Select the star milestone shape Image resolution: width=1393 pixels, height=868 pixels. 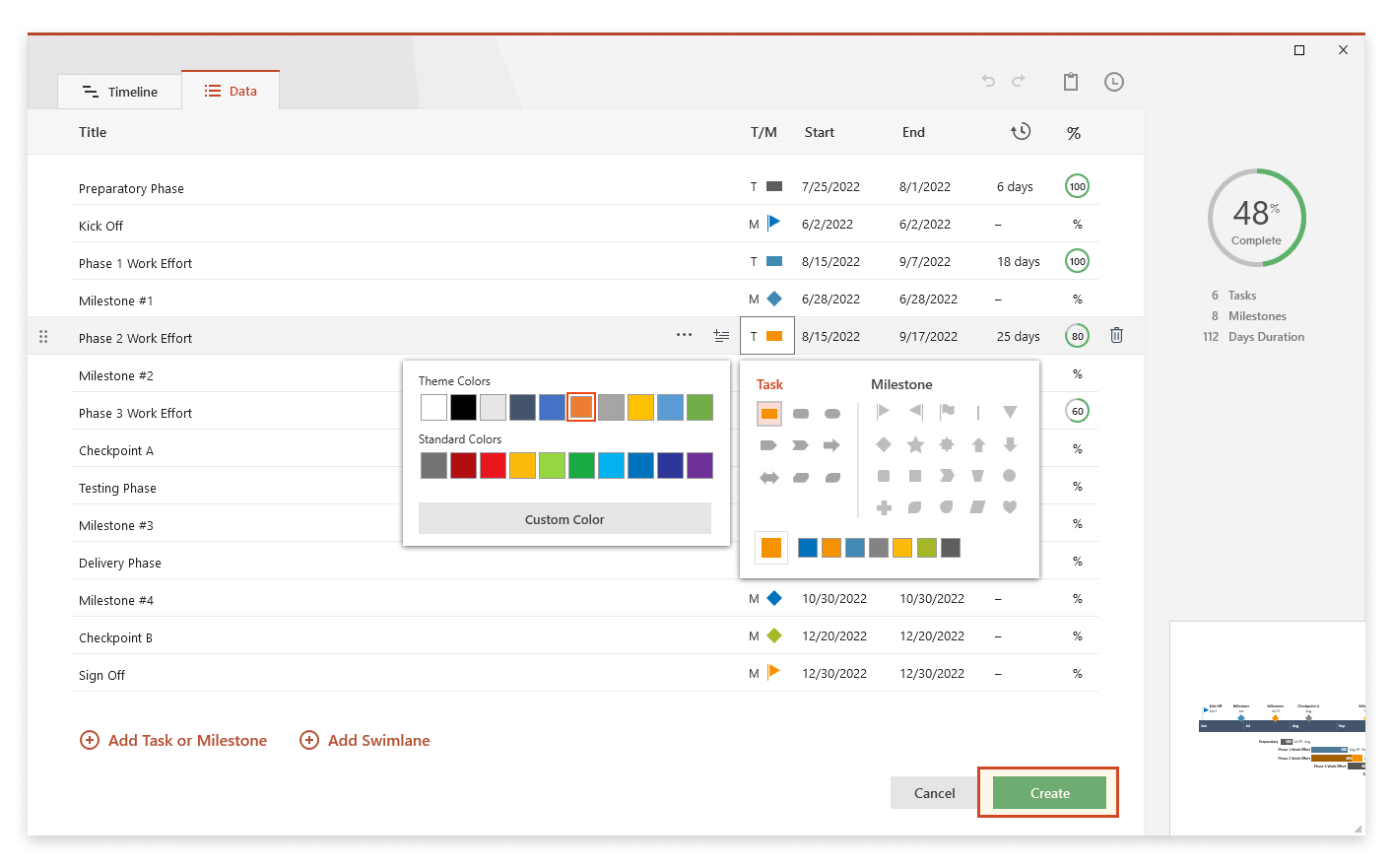[915, 444]
